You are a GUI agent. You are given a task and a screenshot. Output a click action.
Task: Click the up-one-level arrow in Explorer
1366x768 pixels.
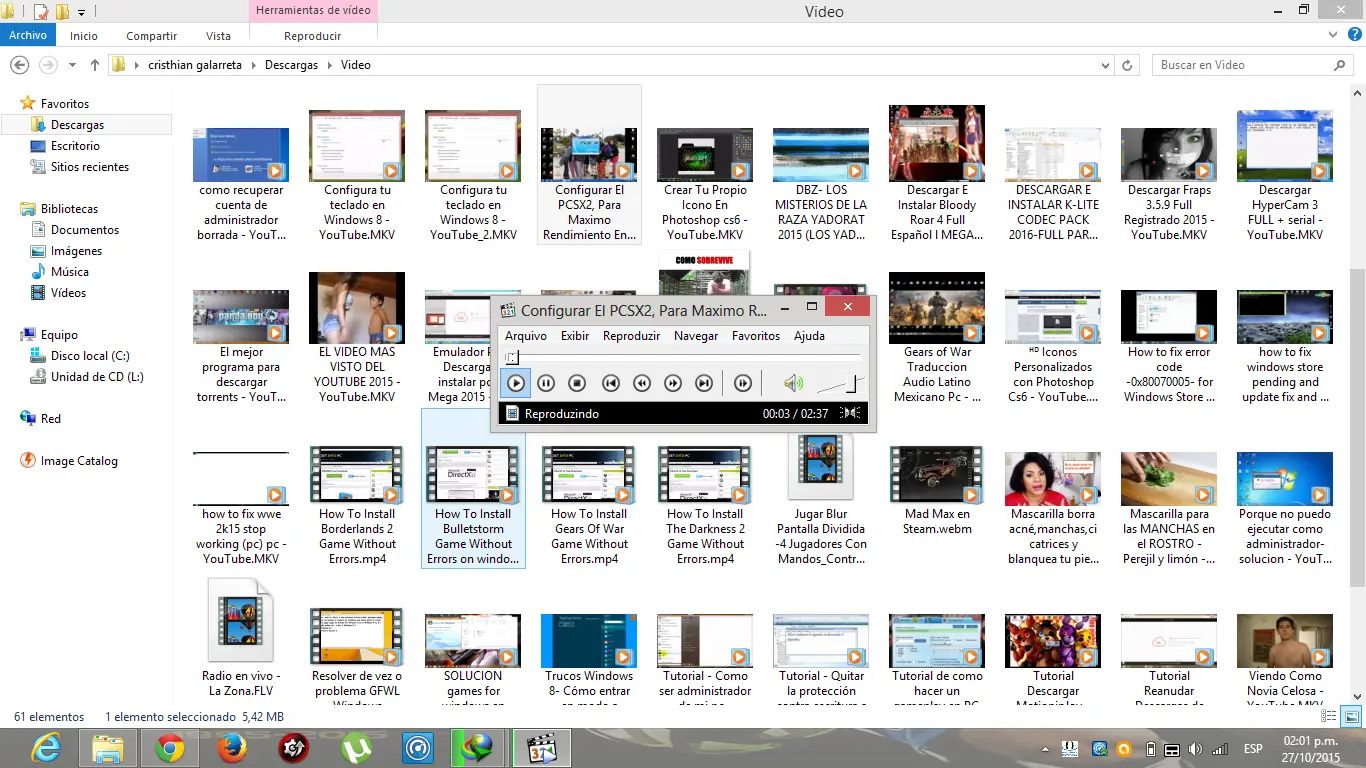point(95,65)
